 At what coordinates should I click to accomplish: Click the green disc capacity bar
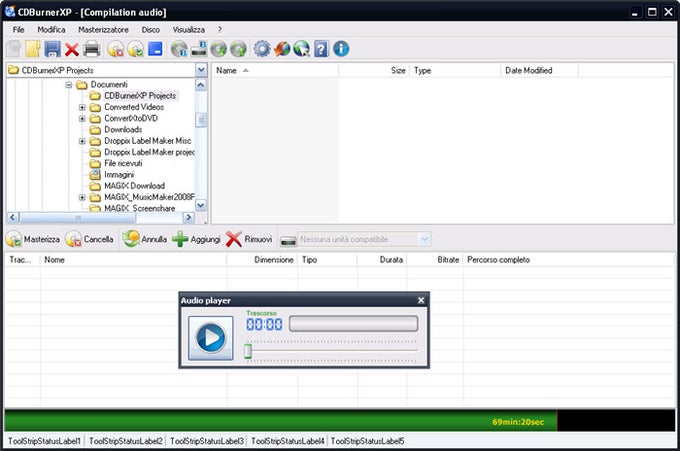click(x=281, y=421)
